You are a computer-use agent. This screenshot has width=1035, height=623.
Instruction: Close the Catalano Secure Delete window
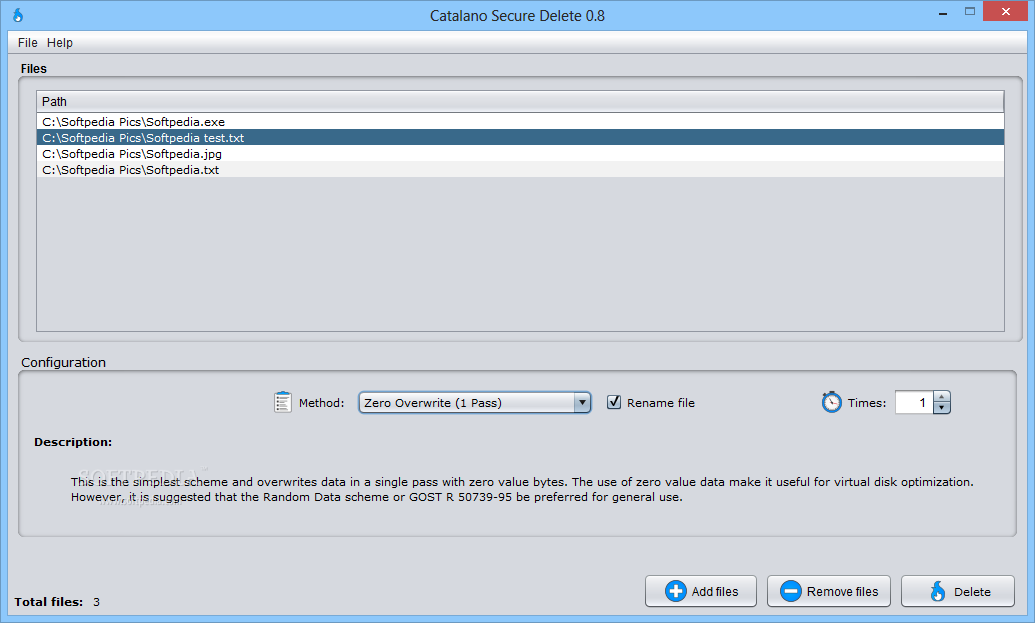[1006, 11]
